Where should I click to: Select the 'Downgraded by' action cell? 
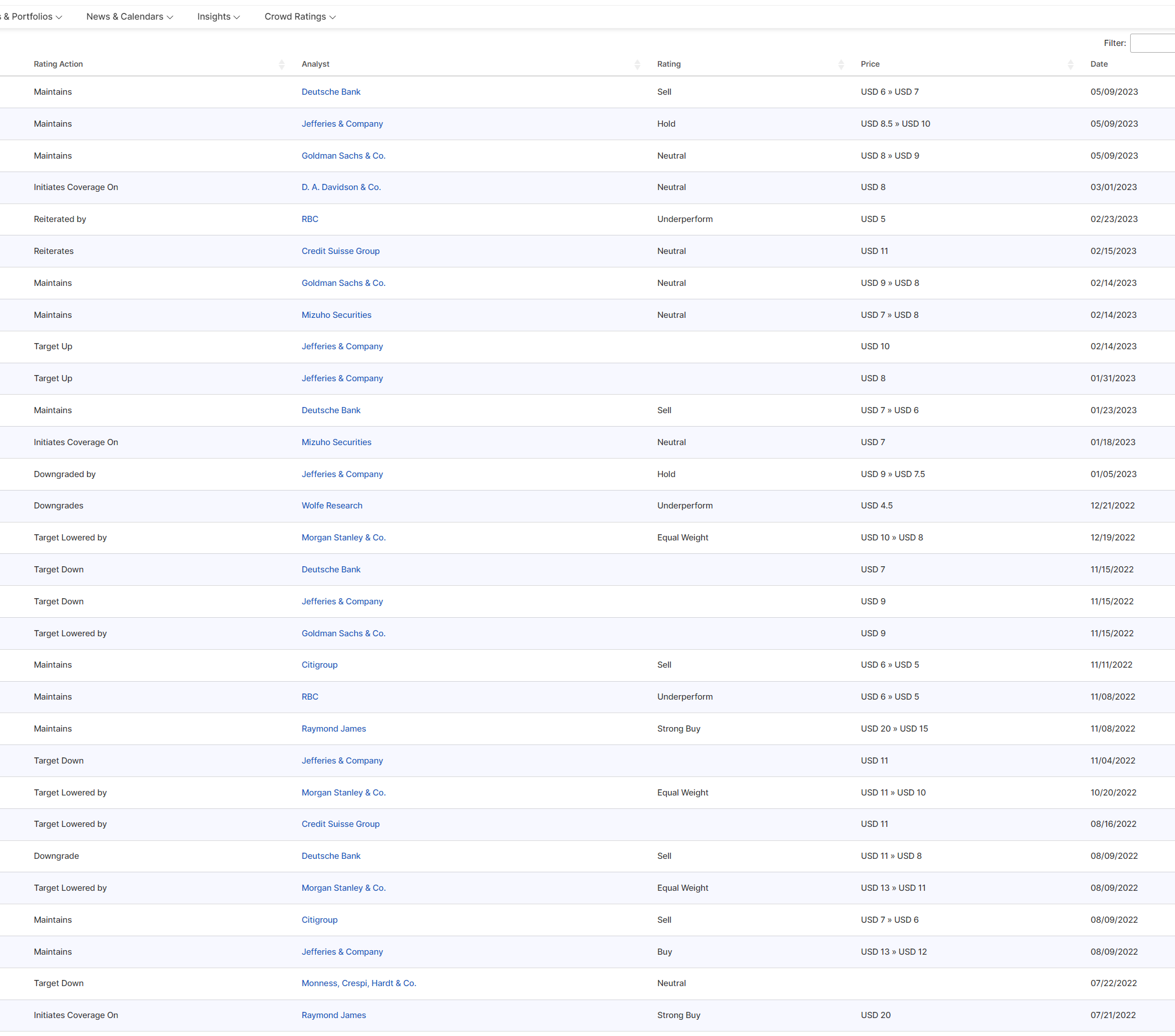pos(64,474)
